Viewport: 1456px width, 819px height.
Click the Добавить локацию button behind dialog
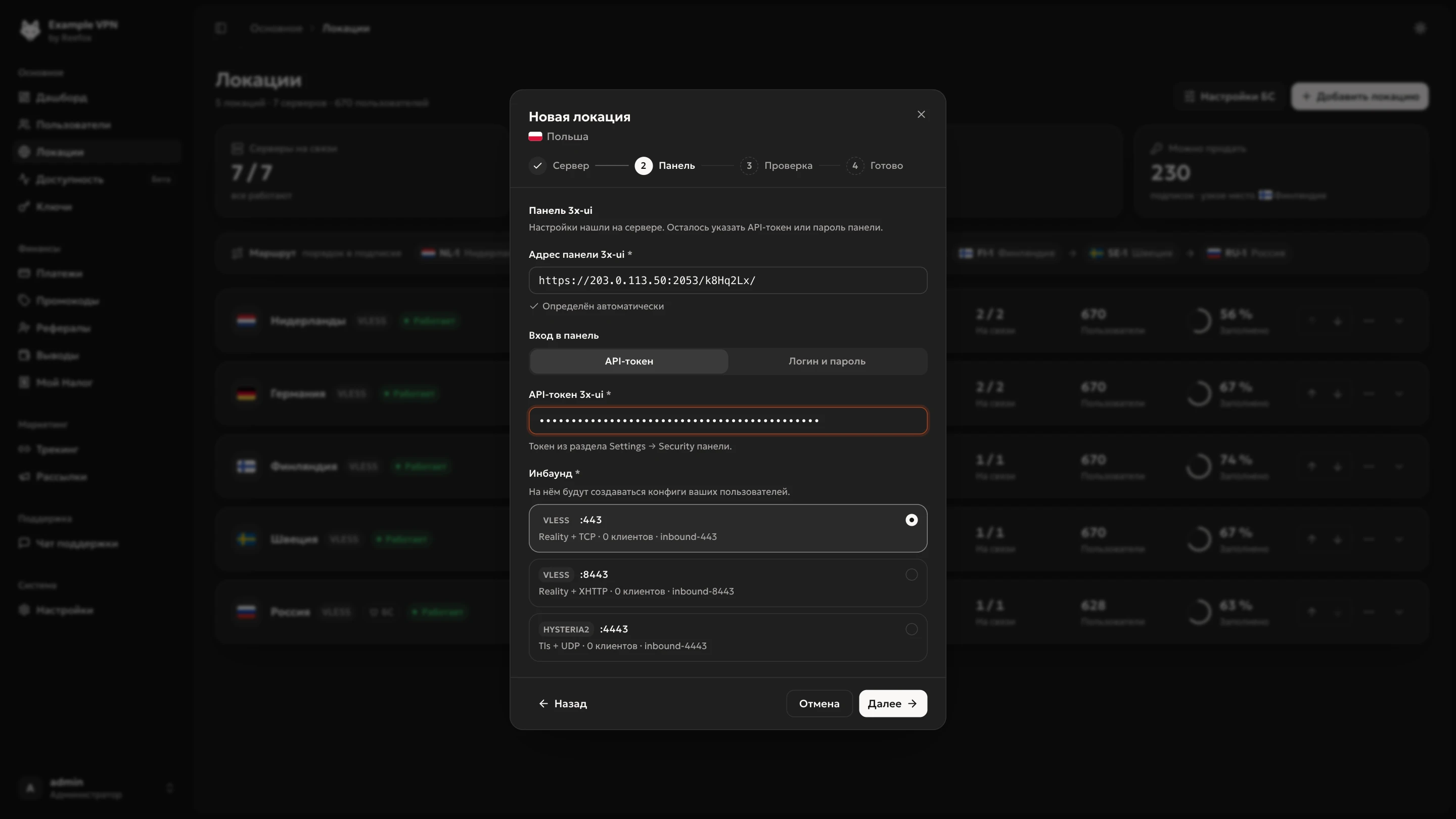point(1359,97)
